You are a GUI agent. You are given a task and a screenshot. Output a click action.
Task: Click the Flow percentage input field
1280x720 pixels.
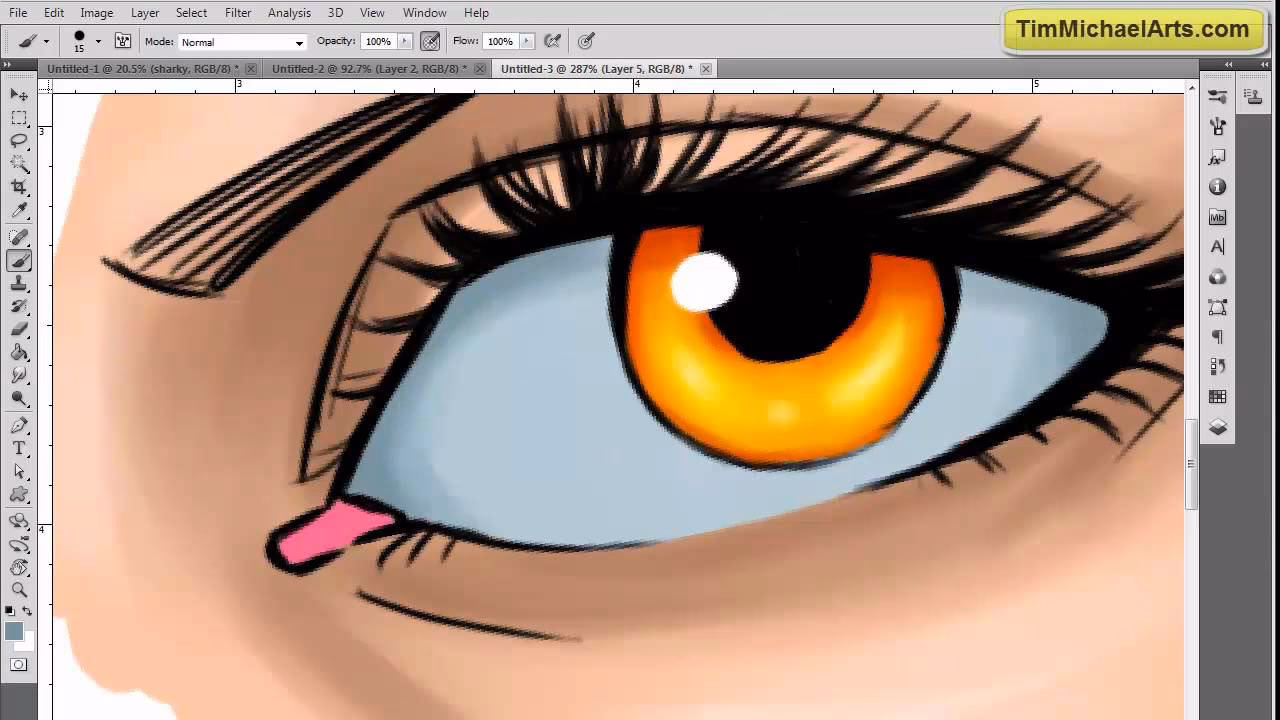point(499,41)
